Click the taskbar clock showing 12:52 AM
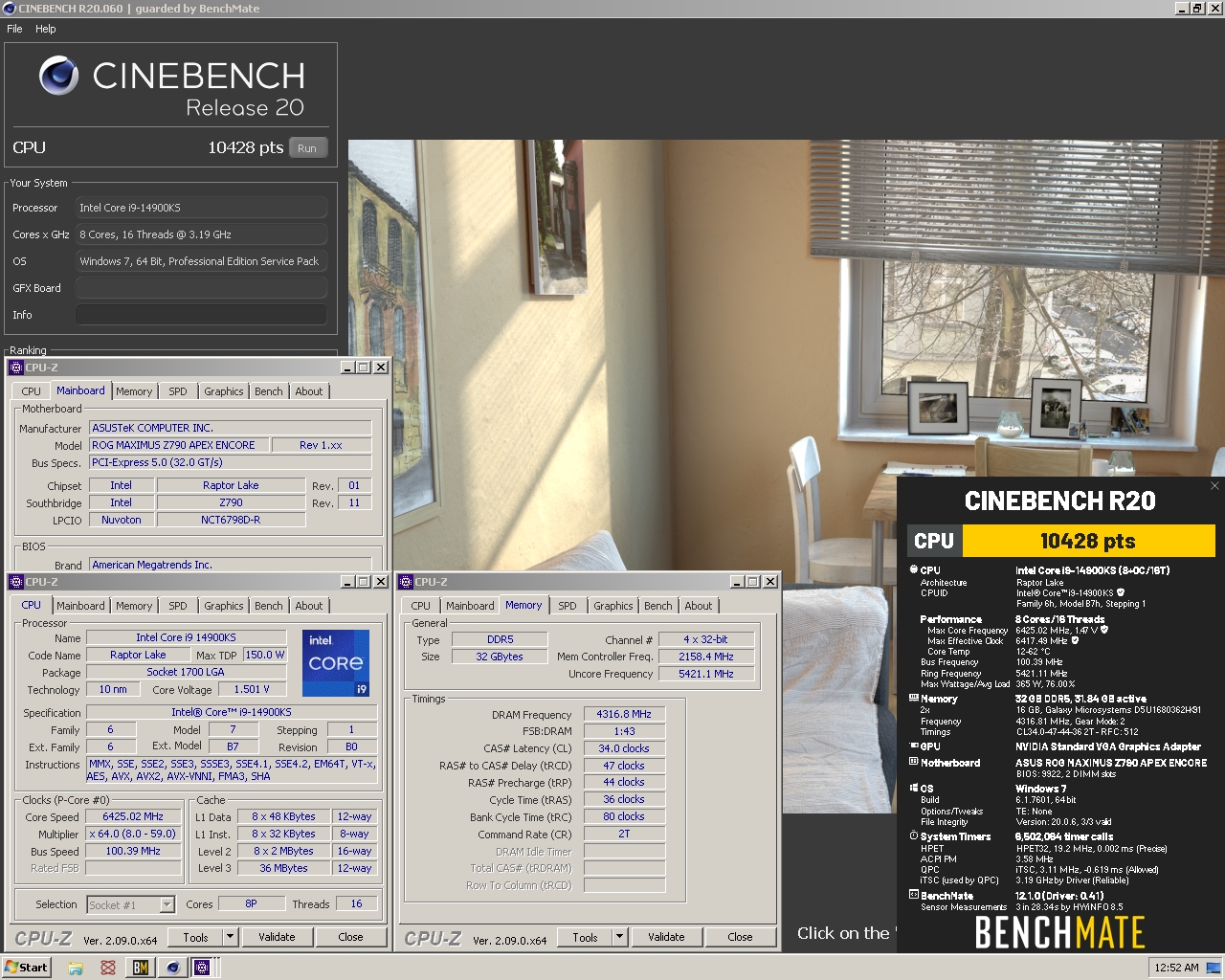This screenshot has width=1225, height=980. tap(1176, 968)
